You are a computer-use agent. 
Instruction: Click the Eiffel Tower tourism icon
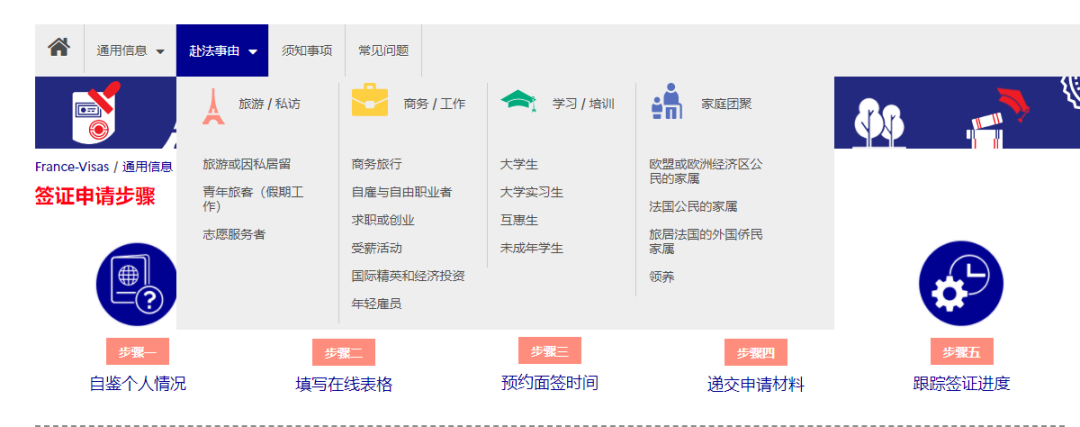[x=213, y=104]
